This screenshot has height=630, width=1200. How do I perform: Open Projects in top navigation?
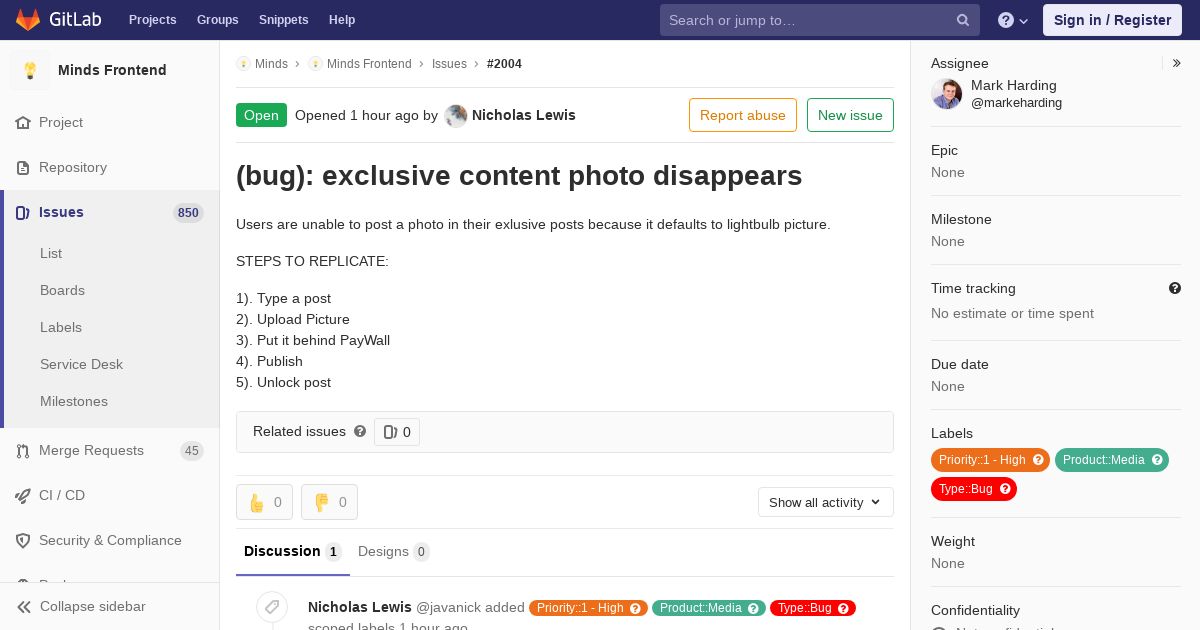click(x=152, y=20)
